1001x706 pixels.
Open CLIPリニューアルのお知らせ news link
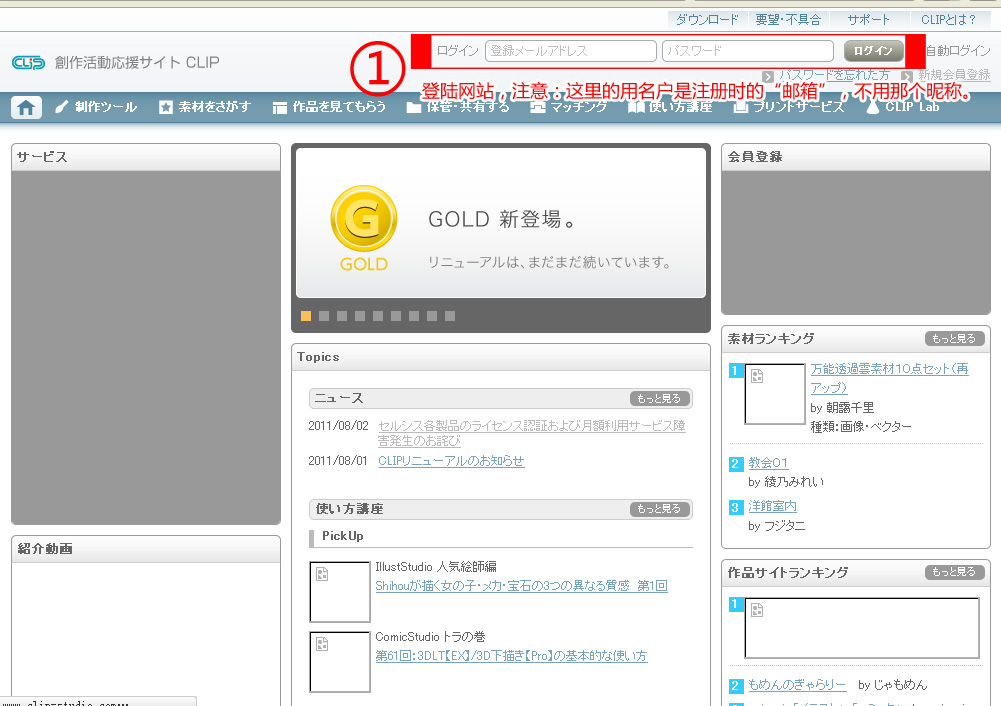coord(451,461)
